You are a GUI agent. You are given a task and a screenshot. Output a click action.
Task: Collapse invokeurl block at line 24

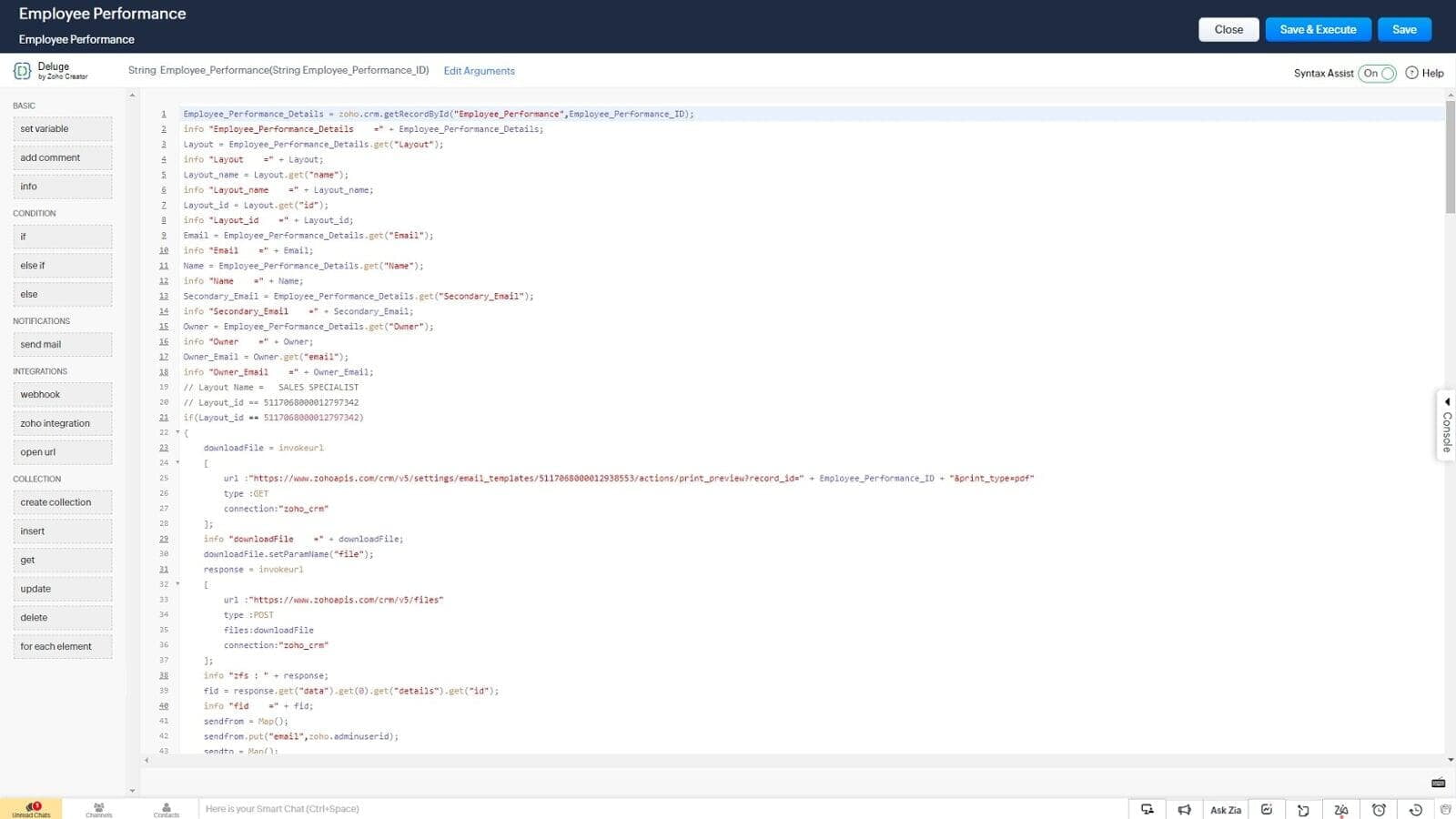pyautogui.click(x=177, y=462)
